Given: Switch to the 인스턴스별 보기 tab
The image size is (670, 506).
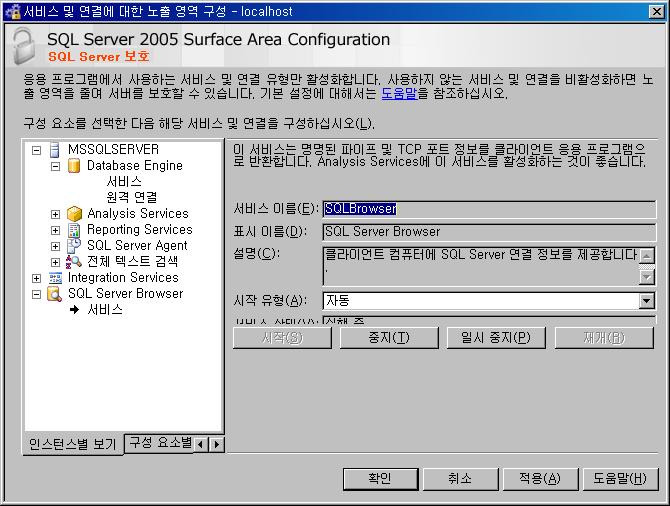Looking at the screenshot, I should click(x=73, y=444).
